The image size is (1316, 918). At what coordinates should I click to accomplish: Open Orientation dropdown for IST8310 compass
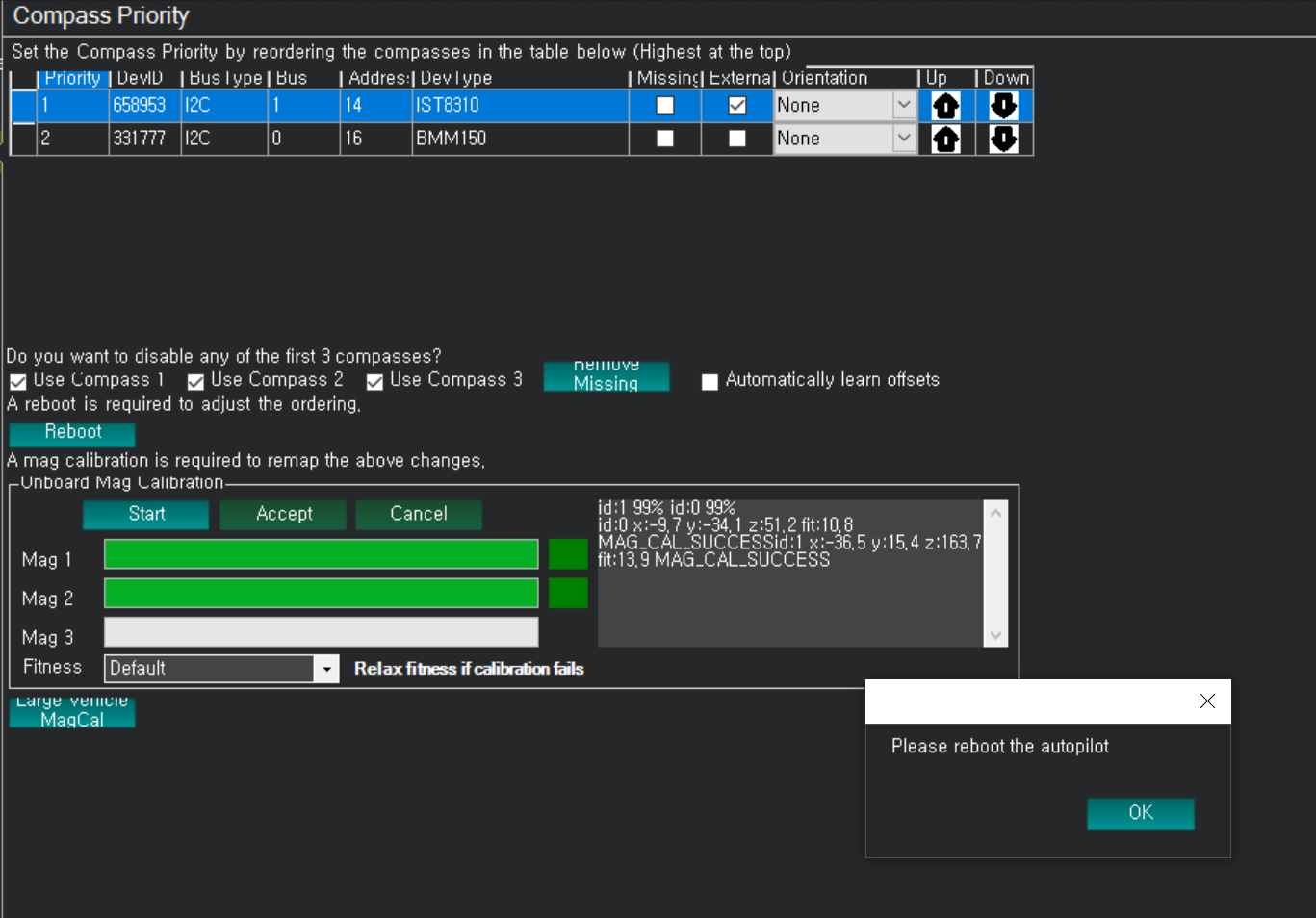(904, 106)
